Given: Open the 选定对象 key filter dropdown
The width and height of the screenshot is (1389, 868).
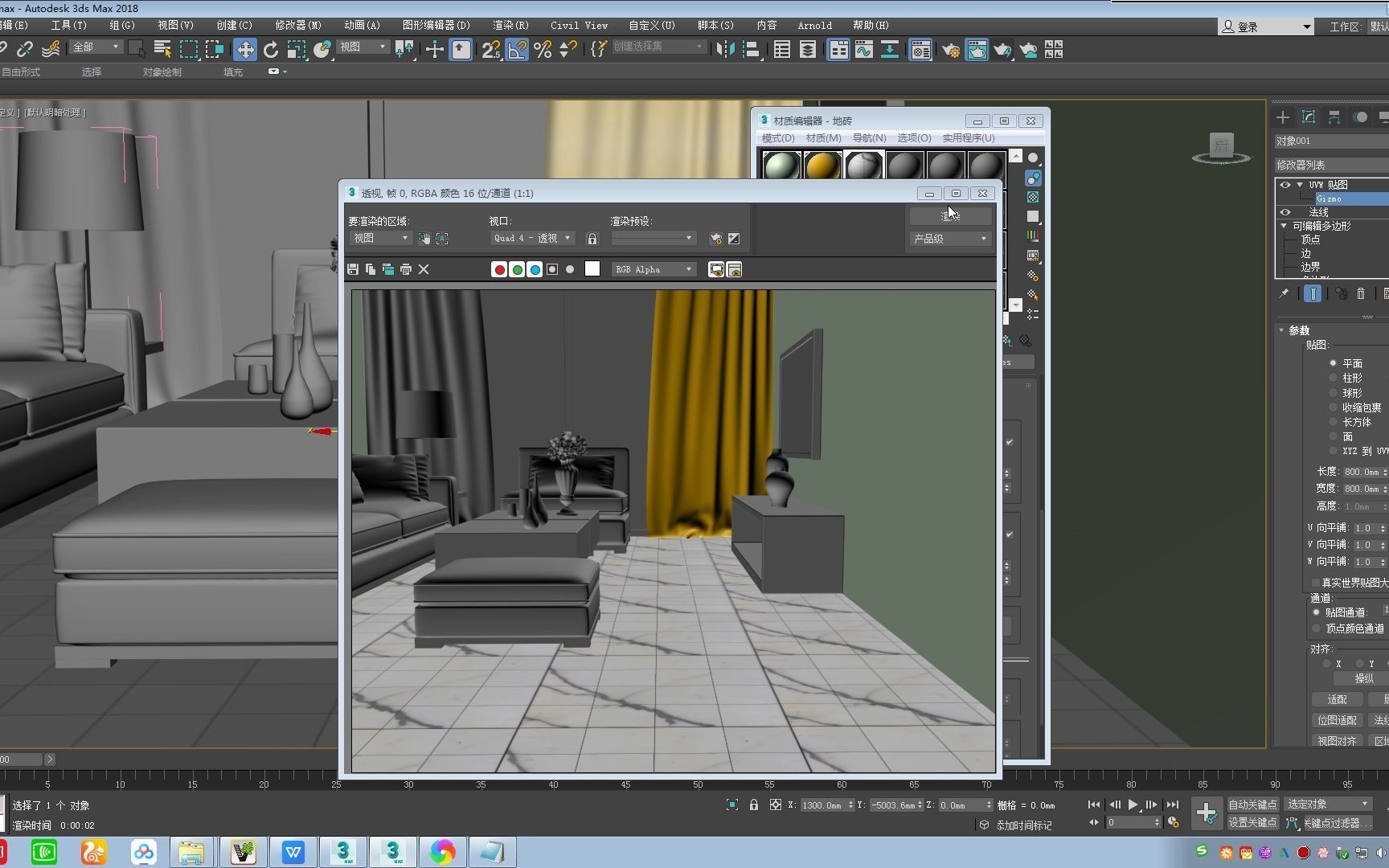Looking at the screenshot, I should click(1328, 804).
